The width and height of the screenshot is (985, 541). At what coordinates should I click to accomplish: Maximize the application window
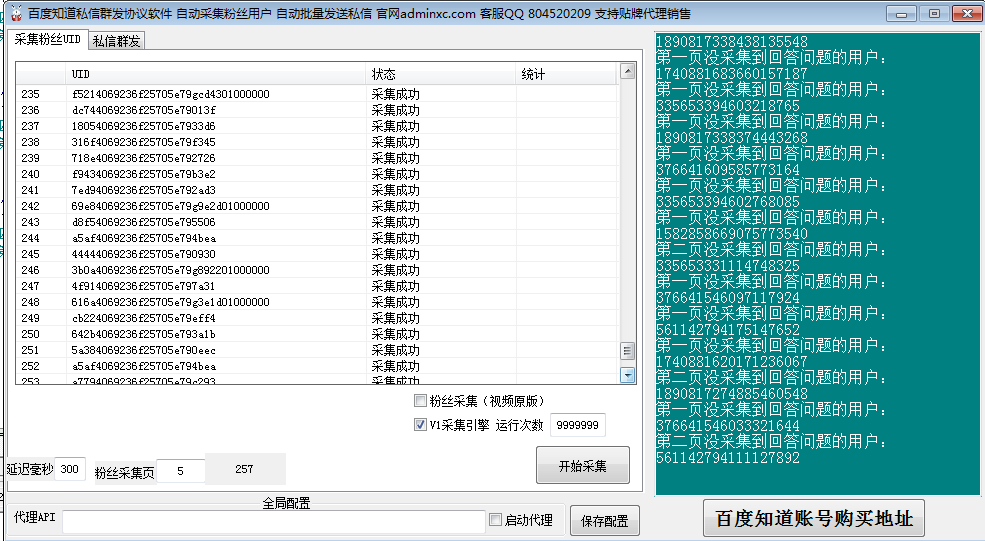pos(932,13)
